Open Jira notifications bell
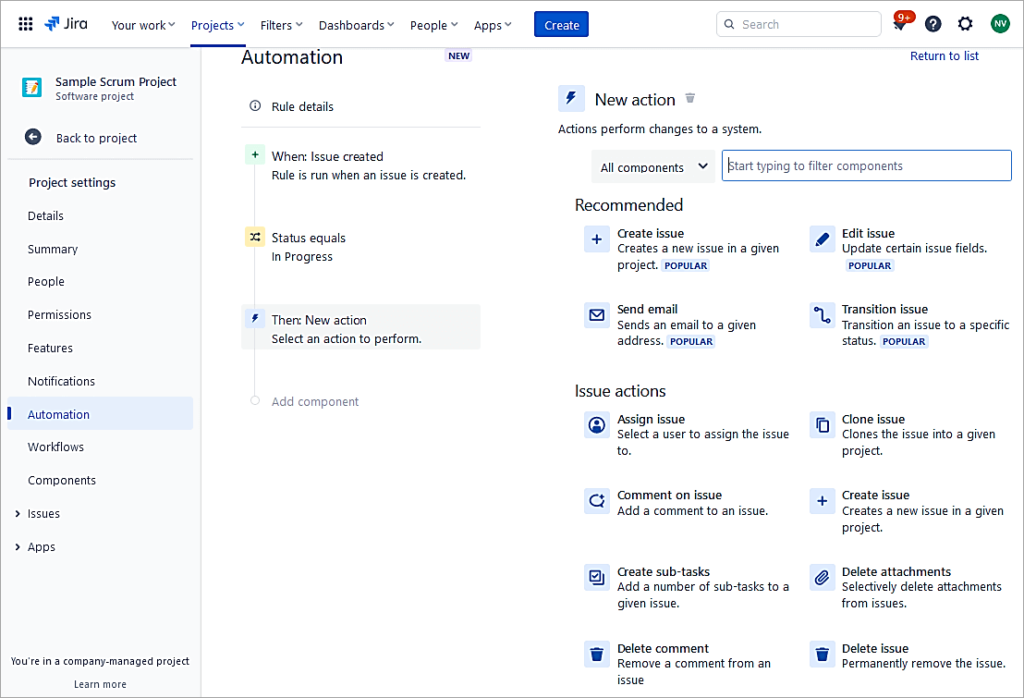Viewport: 1024px width, 698px height. 899,23
